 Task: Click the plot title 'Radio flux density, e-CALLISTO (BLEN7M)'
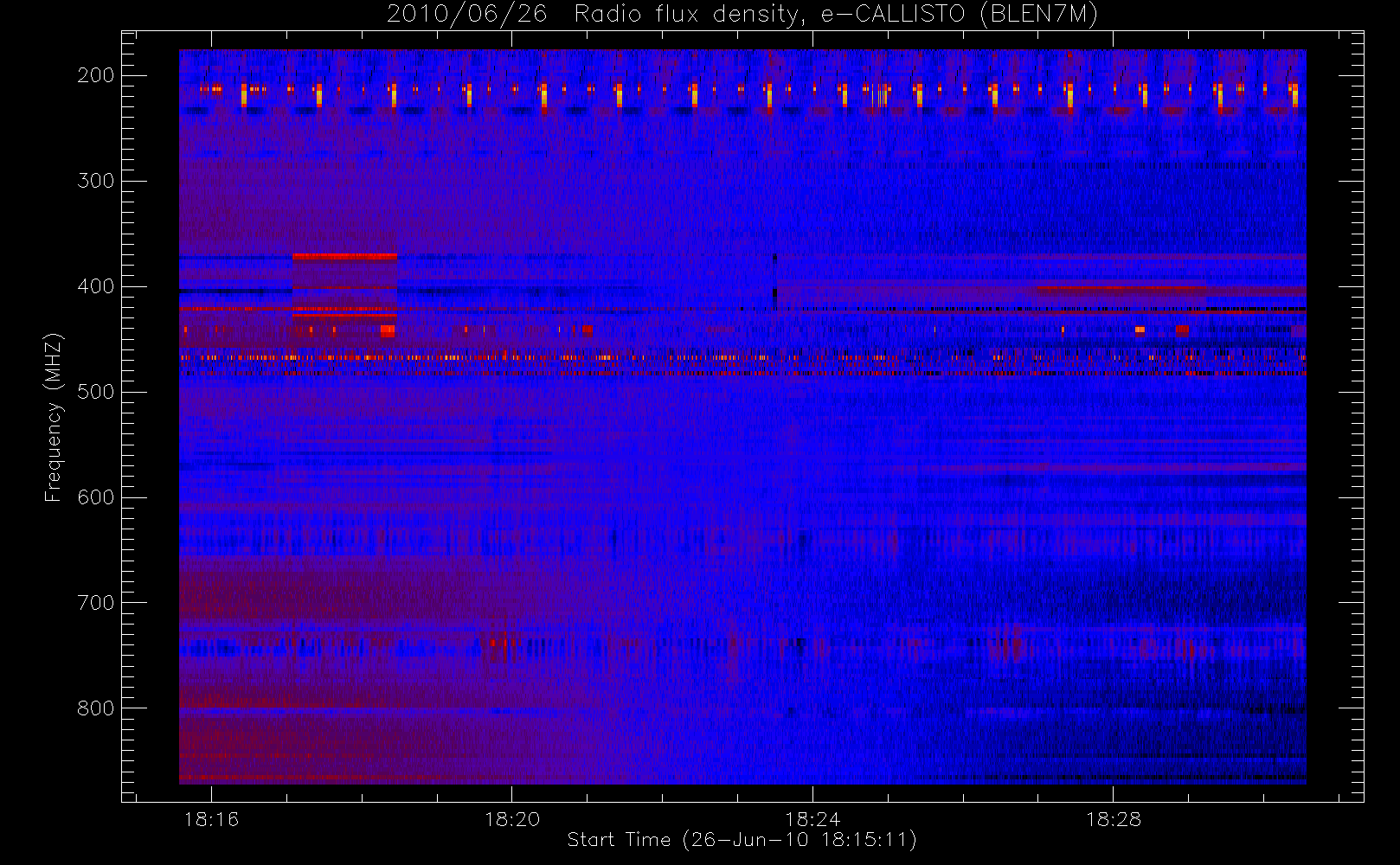coord(836,14)
